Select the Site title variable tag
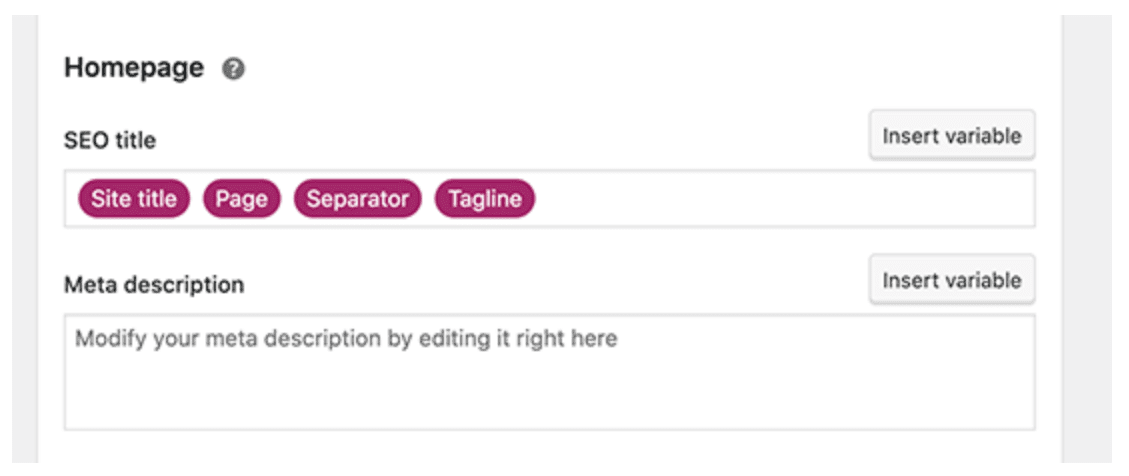Viewport: 1129px width, 476px height. point(134,199)
